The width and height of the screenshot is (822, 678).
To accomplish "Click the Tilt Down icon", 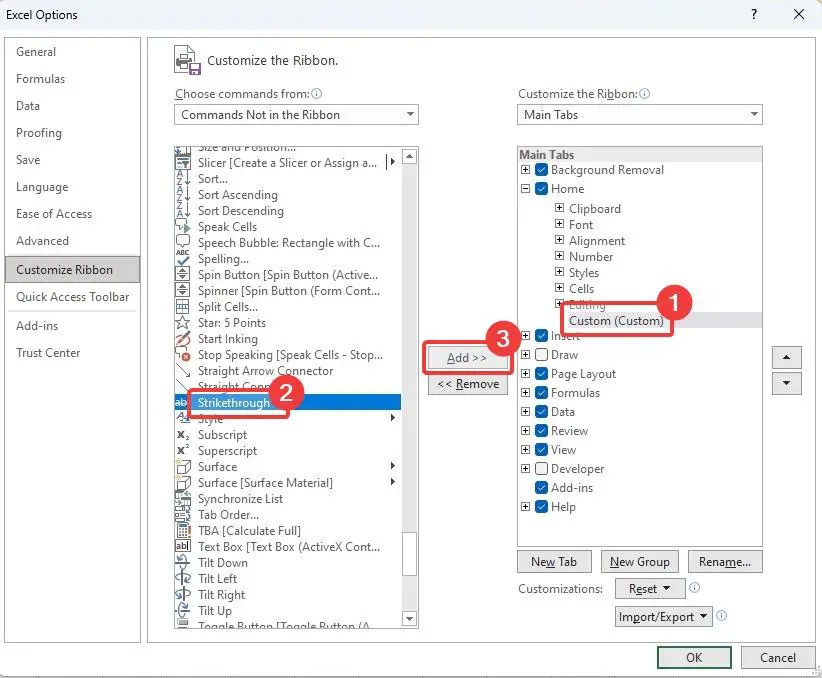I will pos(182,563).
